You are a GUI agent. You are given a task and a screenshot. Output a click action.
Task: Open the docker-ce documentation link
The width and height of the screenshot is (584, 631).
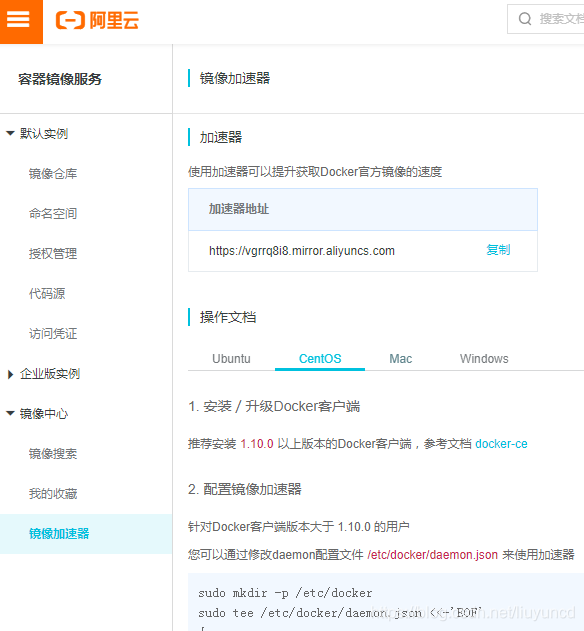click(501, 444)
